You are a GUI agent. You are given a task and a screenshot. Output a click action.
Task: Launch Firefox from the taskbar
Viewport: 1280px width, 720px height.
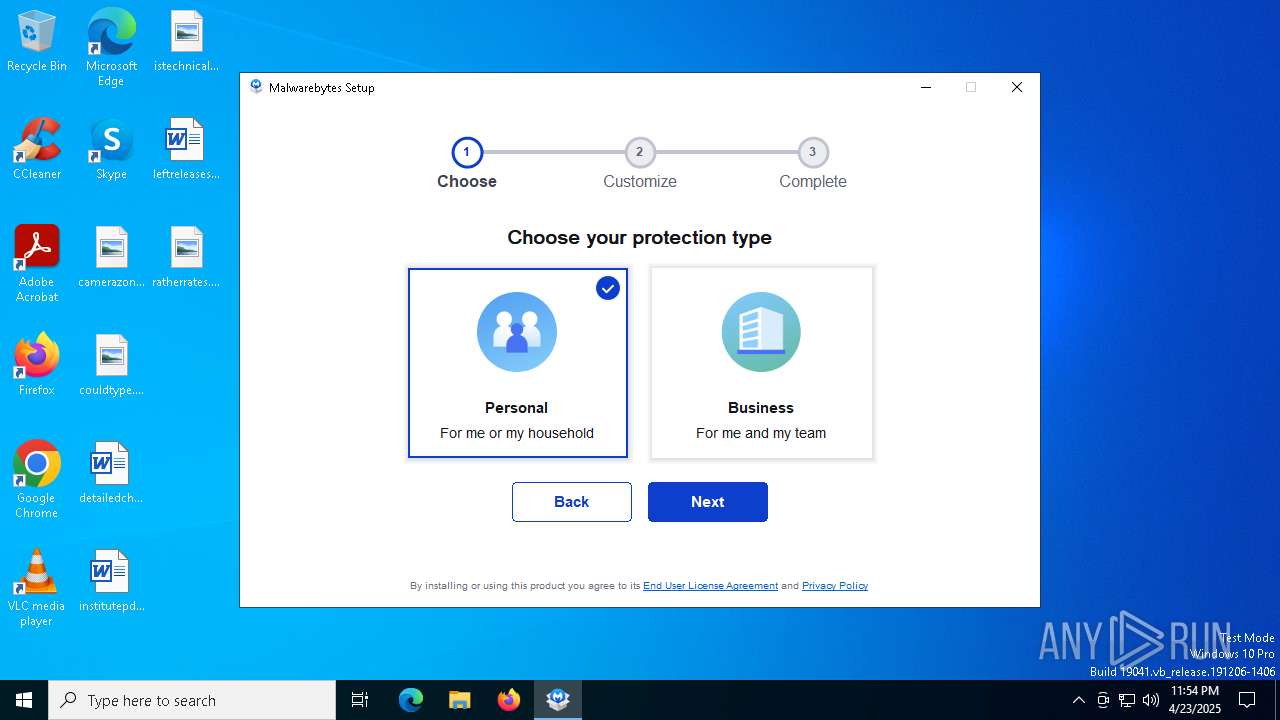pos(509,700)
